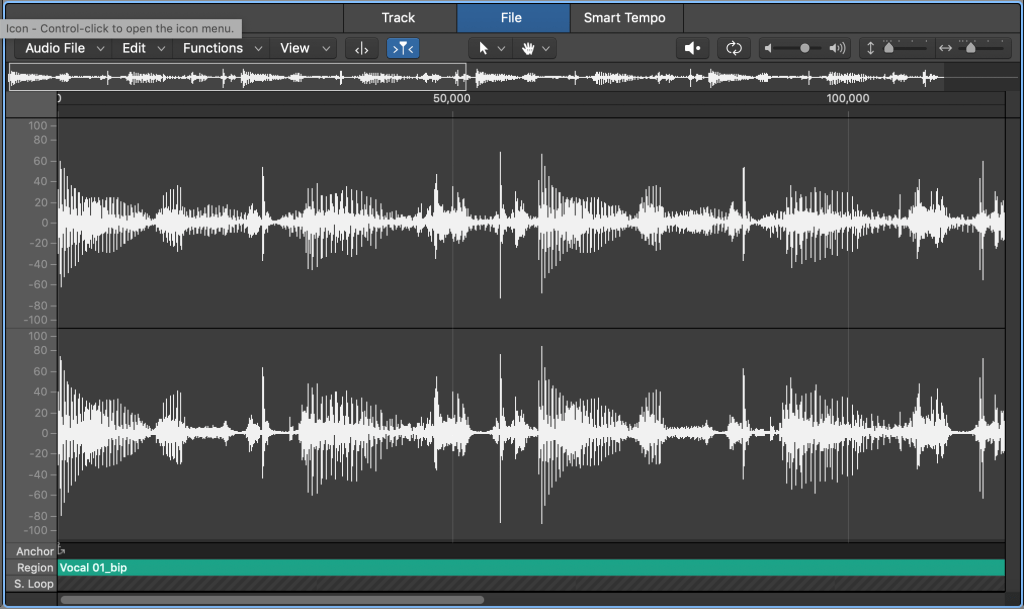Click the loud speaker icon right of volume slider

coord(836,47)
